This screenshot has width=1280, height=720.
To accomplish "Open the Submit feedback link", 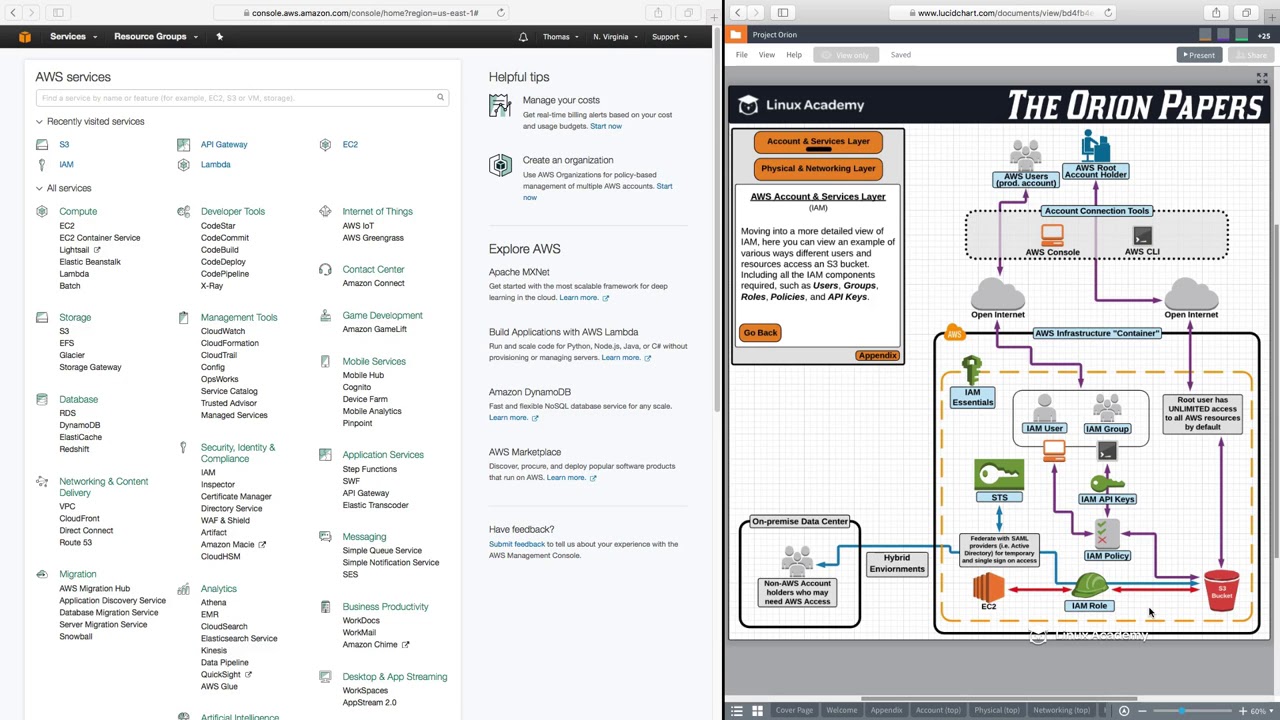I will pyautogui.click(x=517, y=544).
